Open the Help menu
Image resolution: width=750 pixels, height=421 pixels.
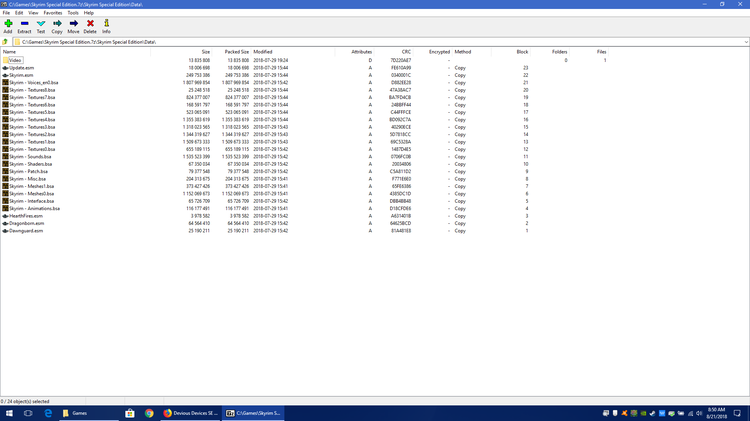[88, 13]
